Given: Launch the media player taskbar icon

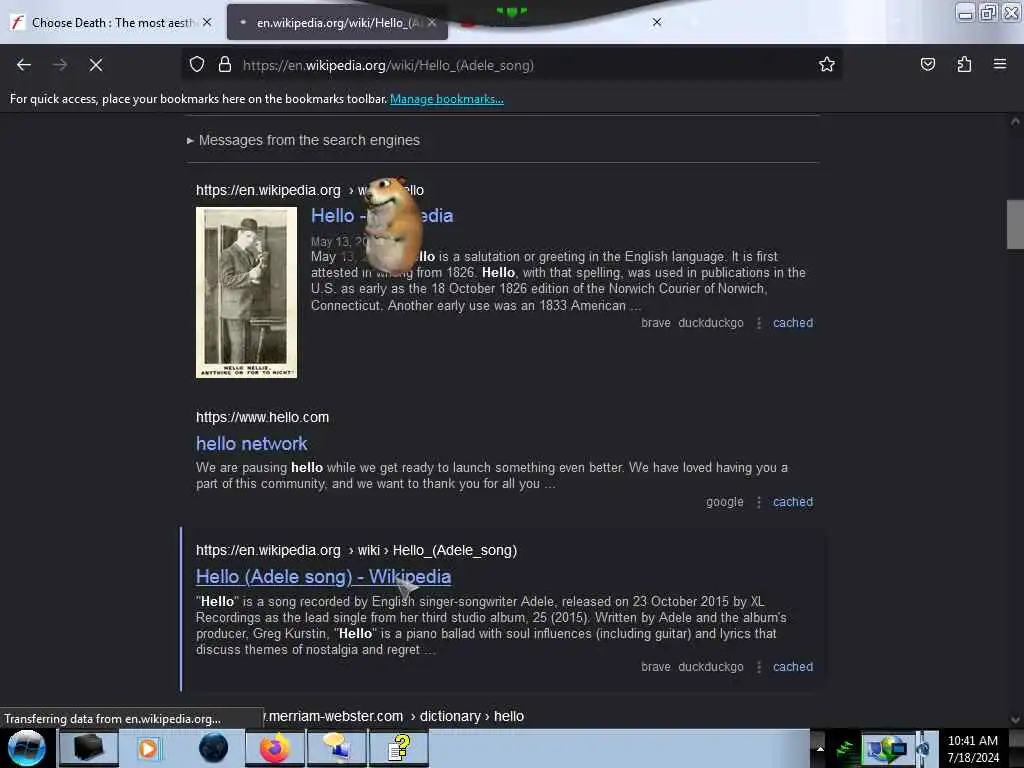Looking at the screenshot, I should click(x=148, y=748).
